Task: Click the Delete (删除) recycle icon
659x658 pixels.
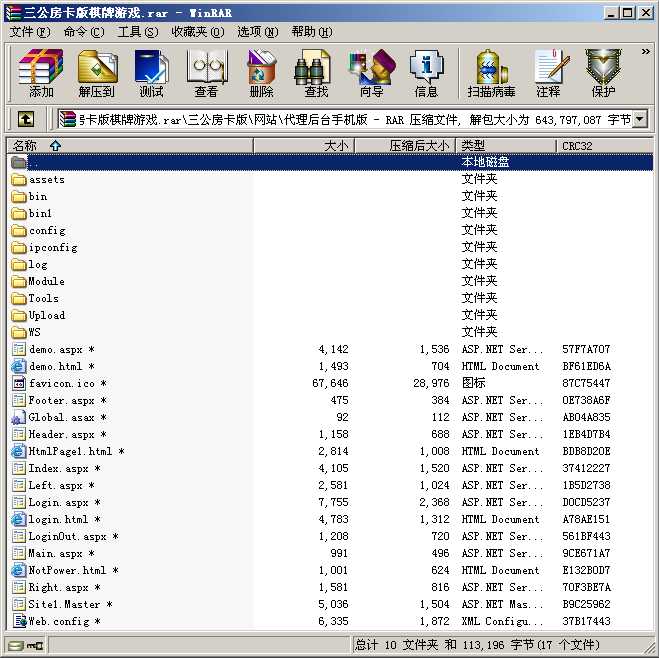Action: pos(261,66)
